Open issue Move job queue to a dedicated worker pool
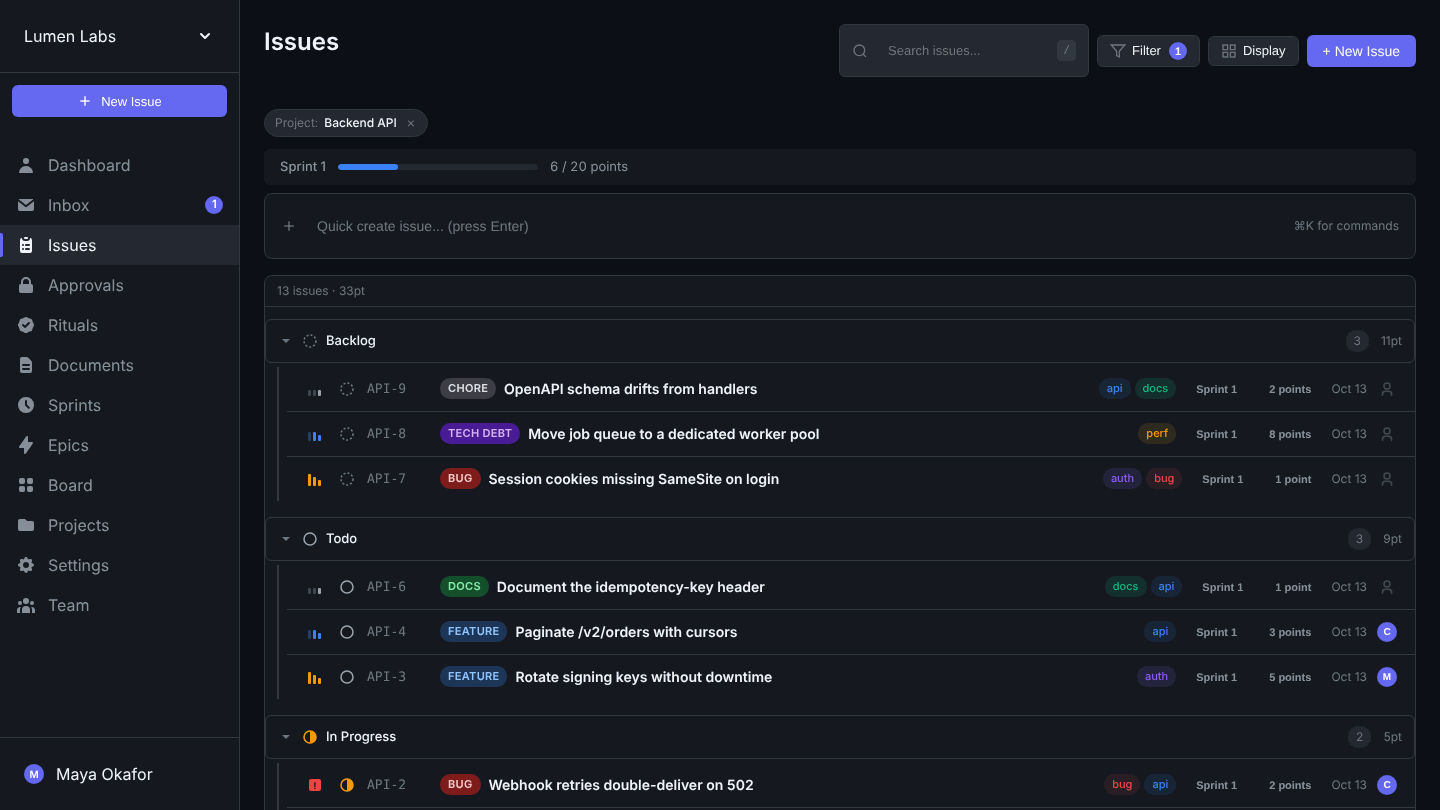The image size is (1440, 810). point(673,434)
